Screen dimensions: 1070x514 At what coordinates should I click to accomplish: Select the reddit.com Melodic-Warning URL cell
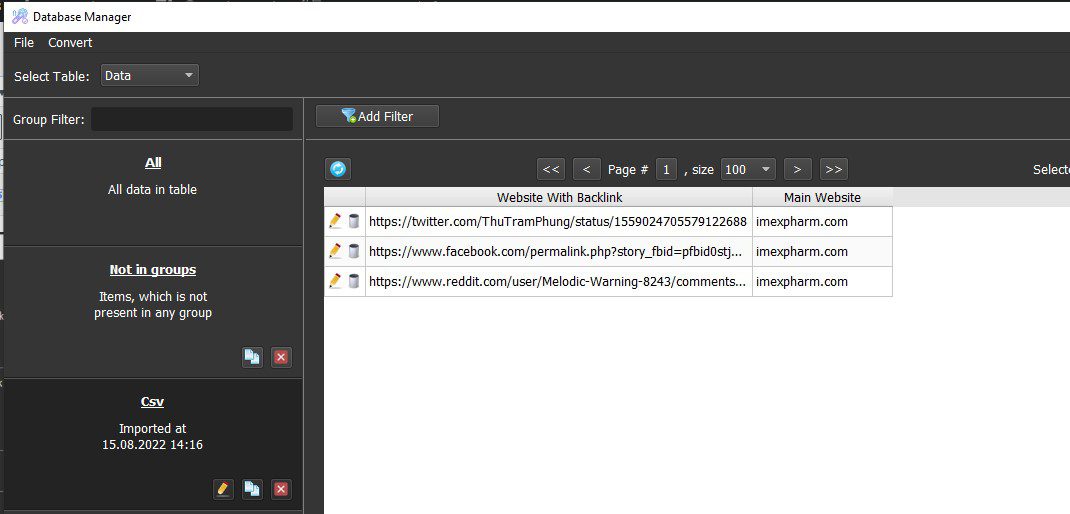coord(559,281)
